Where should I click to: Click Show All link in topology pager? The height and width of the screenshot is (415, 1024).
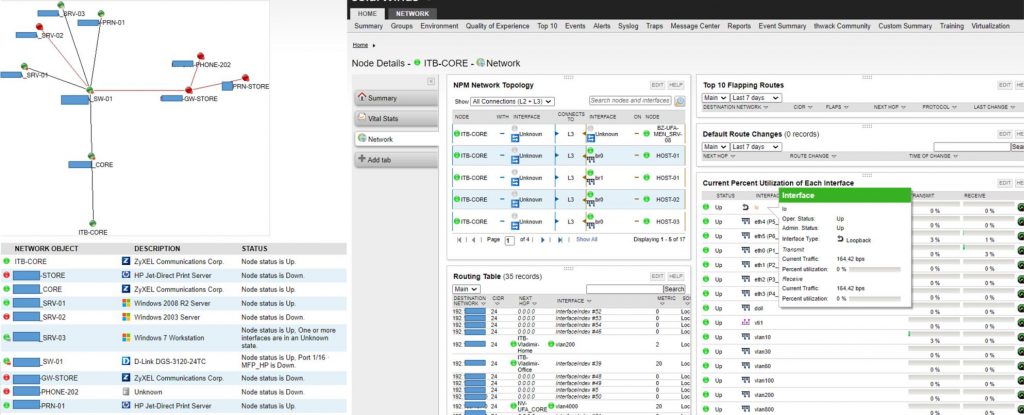click(x=586, y=240)
